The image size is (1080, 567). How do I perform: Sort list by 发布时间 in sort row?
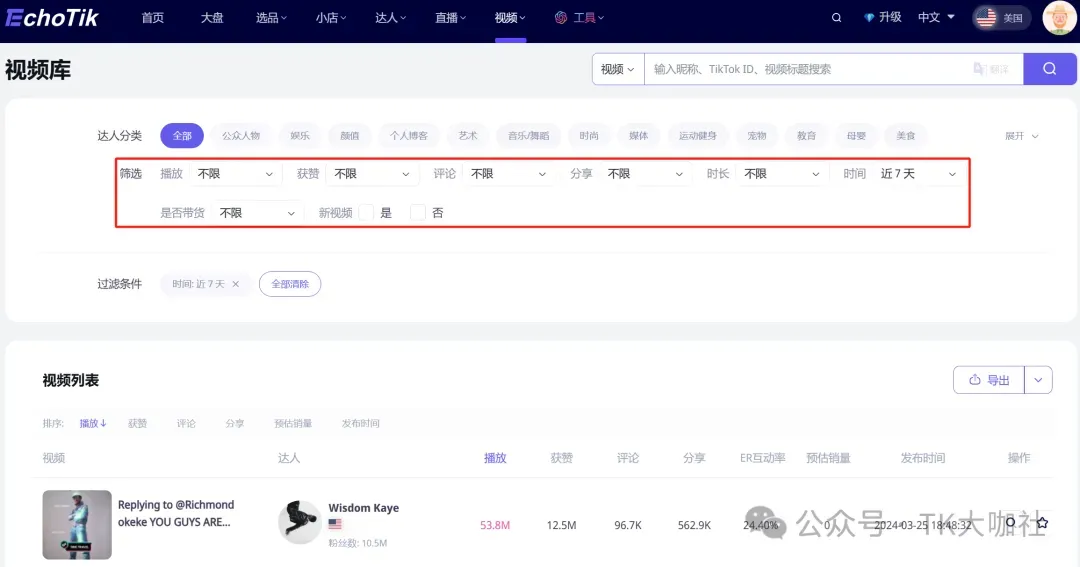pos(360,423)
